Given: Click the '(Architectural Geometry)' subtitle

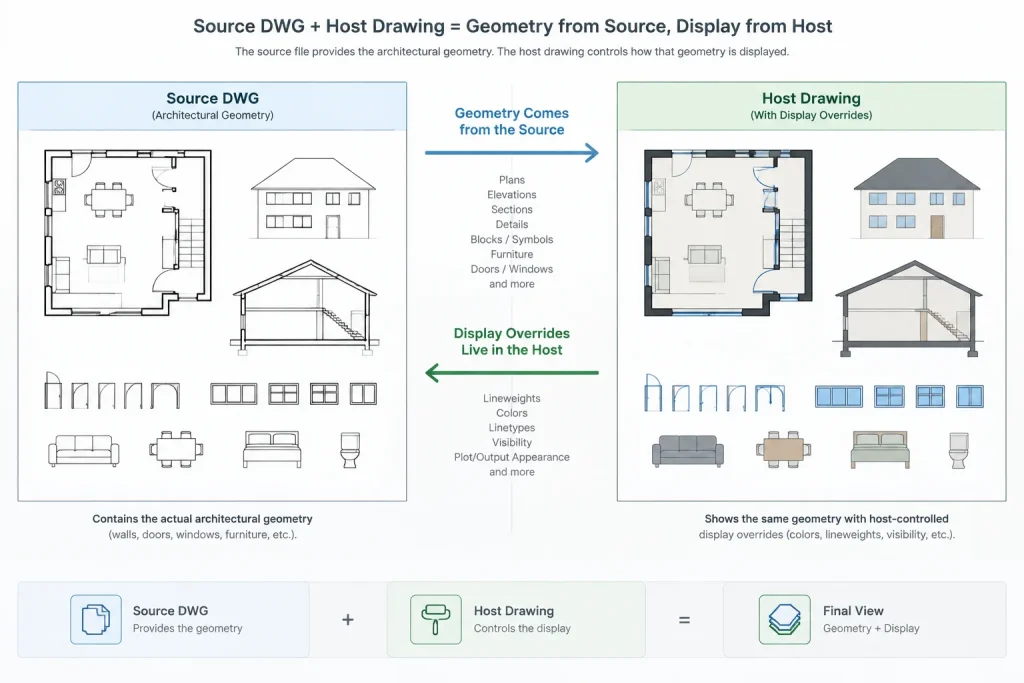Looking at the screenshot, I should (212, 116).
